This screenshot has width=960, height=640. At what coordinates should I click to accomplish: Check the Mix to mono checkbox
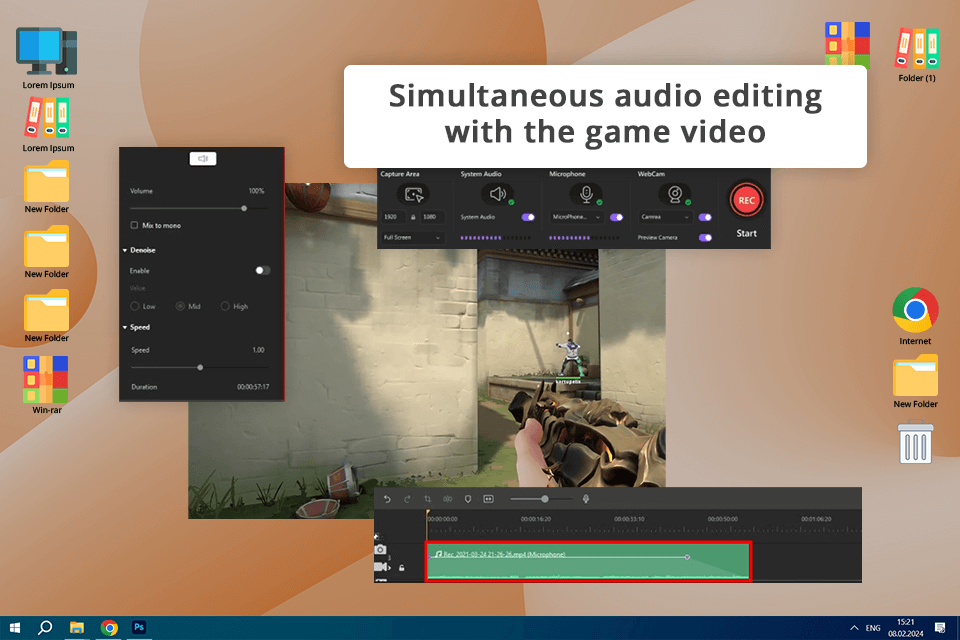tap(134, 225)
